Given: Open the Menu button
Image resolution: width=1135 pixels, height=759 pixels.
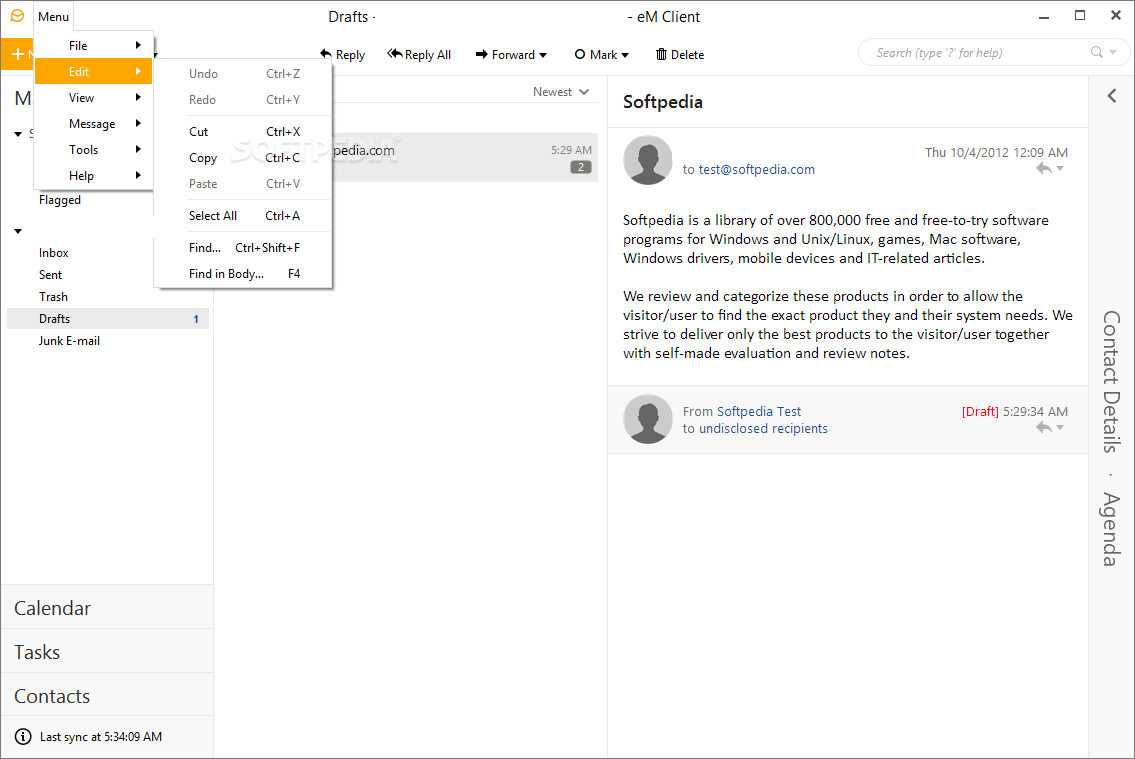Looking at the screenshot, I should (x=54, y=17).
